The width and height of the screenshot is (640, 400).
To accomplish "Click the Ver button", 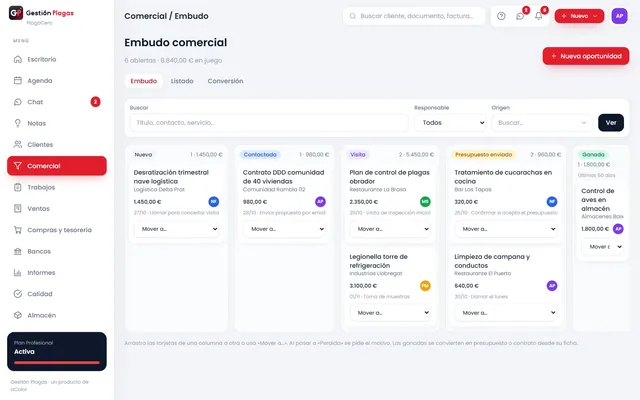I will point(611,122).
